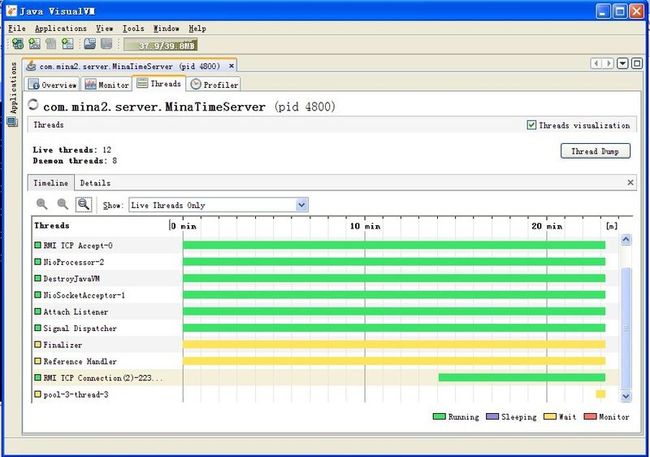Click the Compare Snapshots toolbar icon
The image size is (650, 457).
107,44
